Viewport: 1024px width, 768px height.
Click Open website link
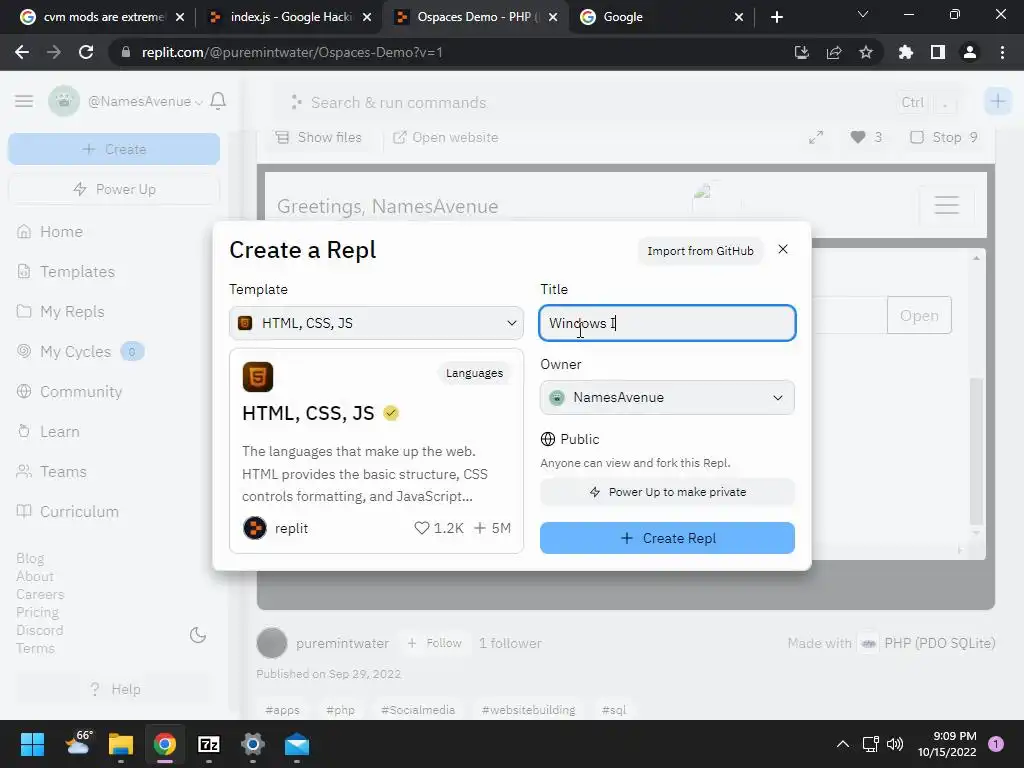pos(445,138)
